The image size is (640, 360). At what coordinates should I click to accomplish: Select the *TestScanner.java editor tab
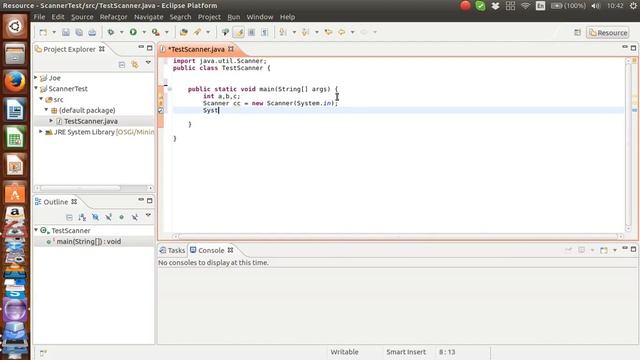tap(196, 49)
